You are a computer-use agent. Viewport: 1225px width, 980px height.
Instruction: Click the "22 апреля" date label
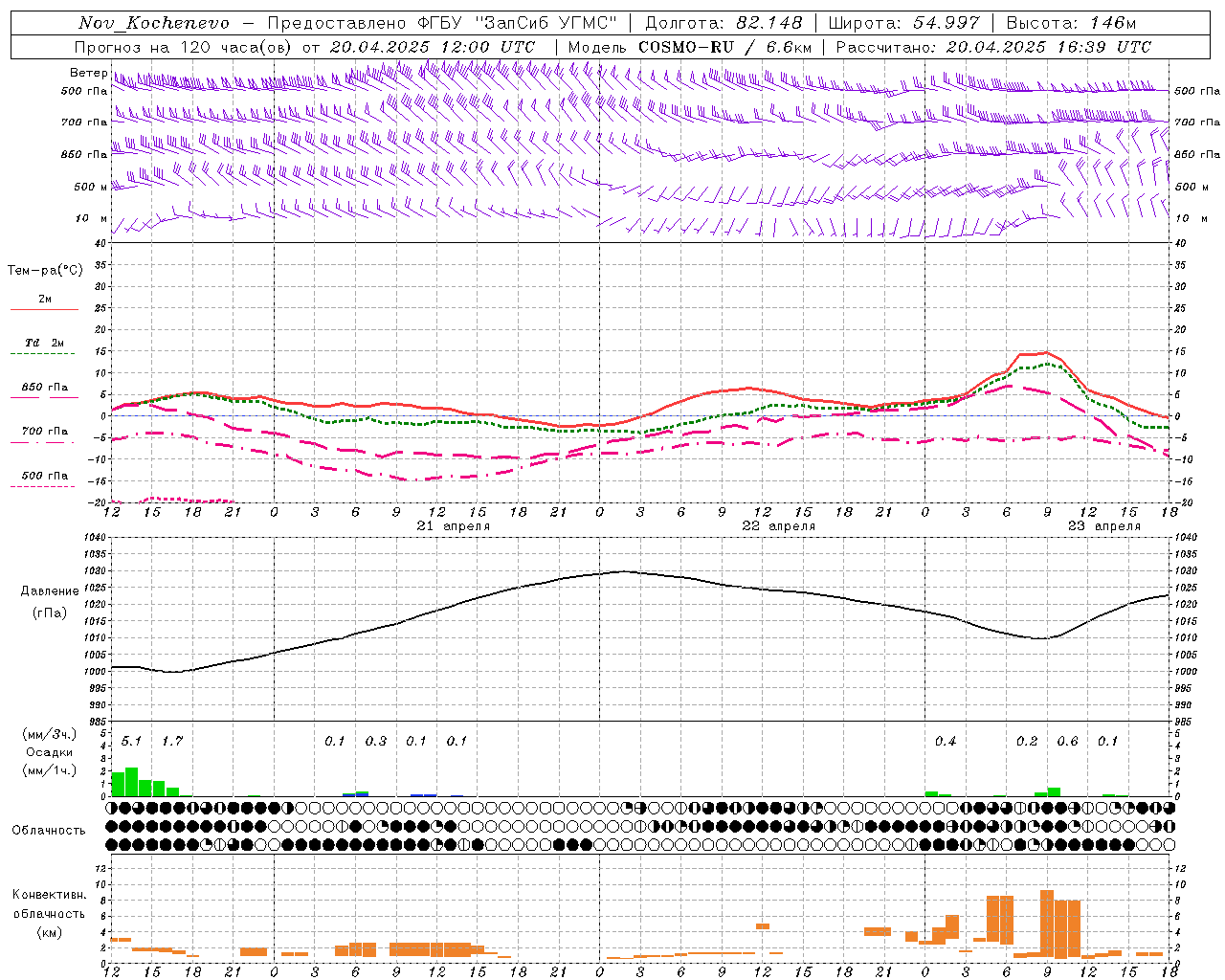(x=779, y=526)
